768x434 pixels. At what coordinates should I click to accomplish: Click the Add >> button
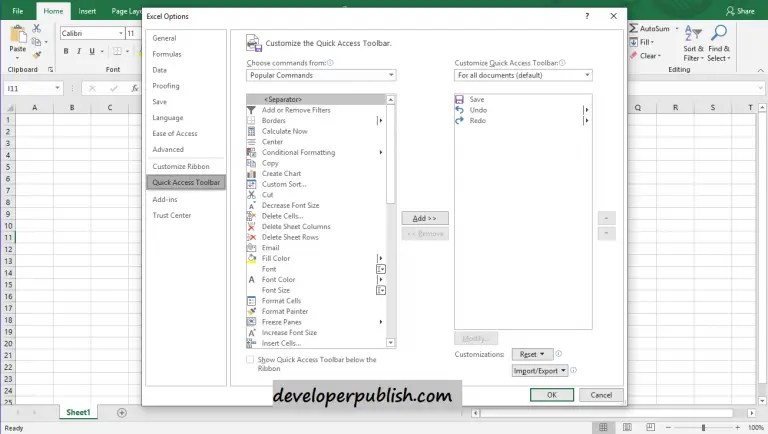tap(425, 218)
